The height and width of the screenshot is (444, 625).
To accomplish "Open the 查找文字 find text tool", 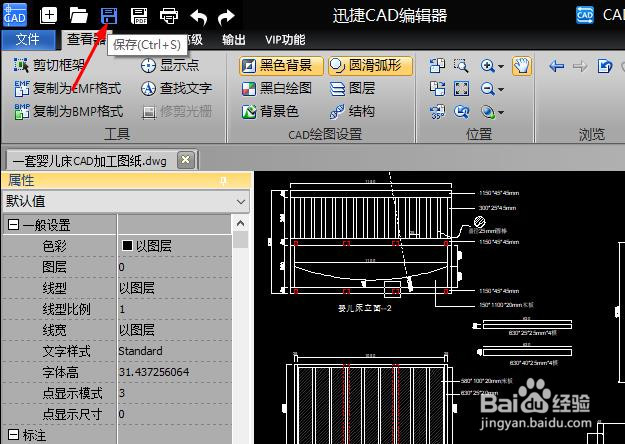I will coord(176,88).
